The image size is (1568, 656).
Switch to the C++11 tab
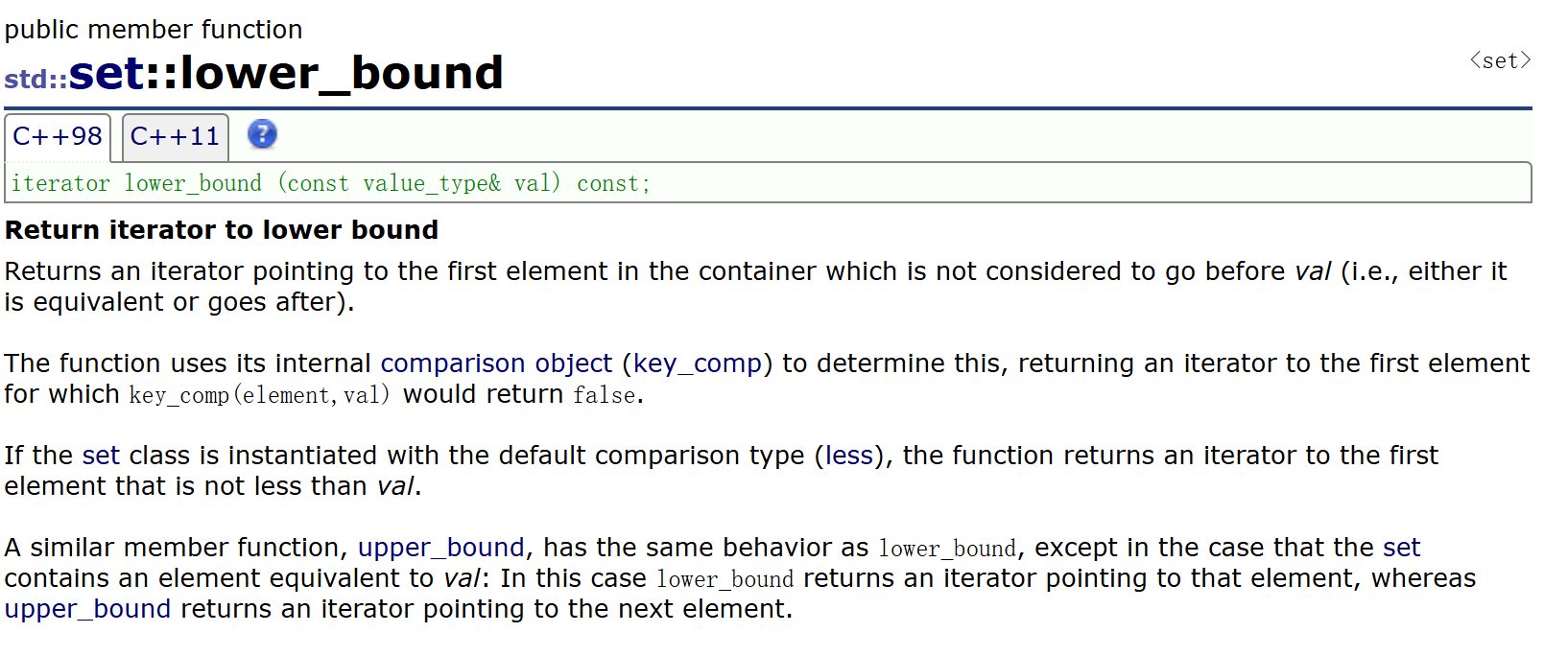175,137
